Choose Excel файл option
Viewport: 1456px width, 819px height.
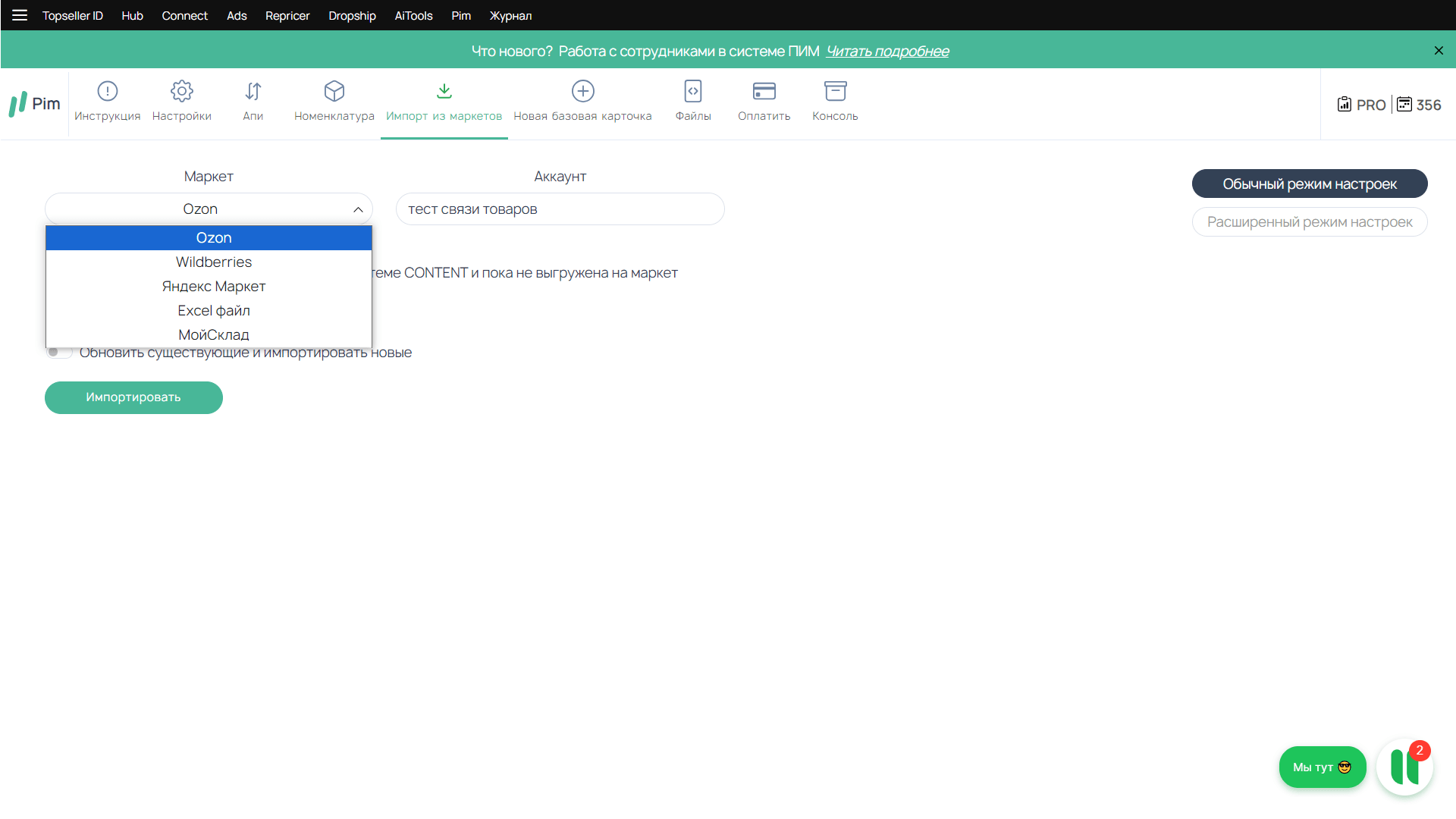pyautogui.click(x=209, y=310)
